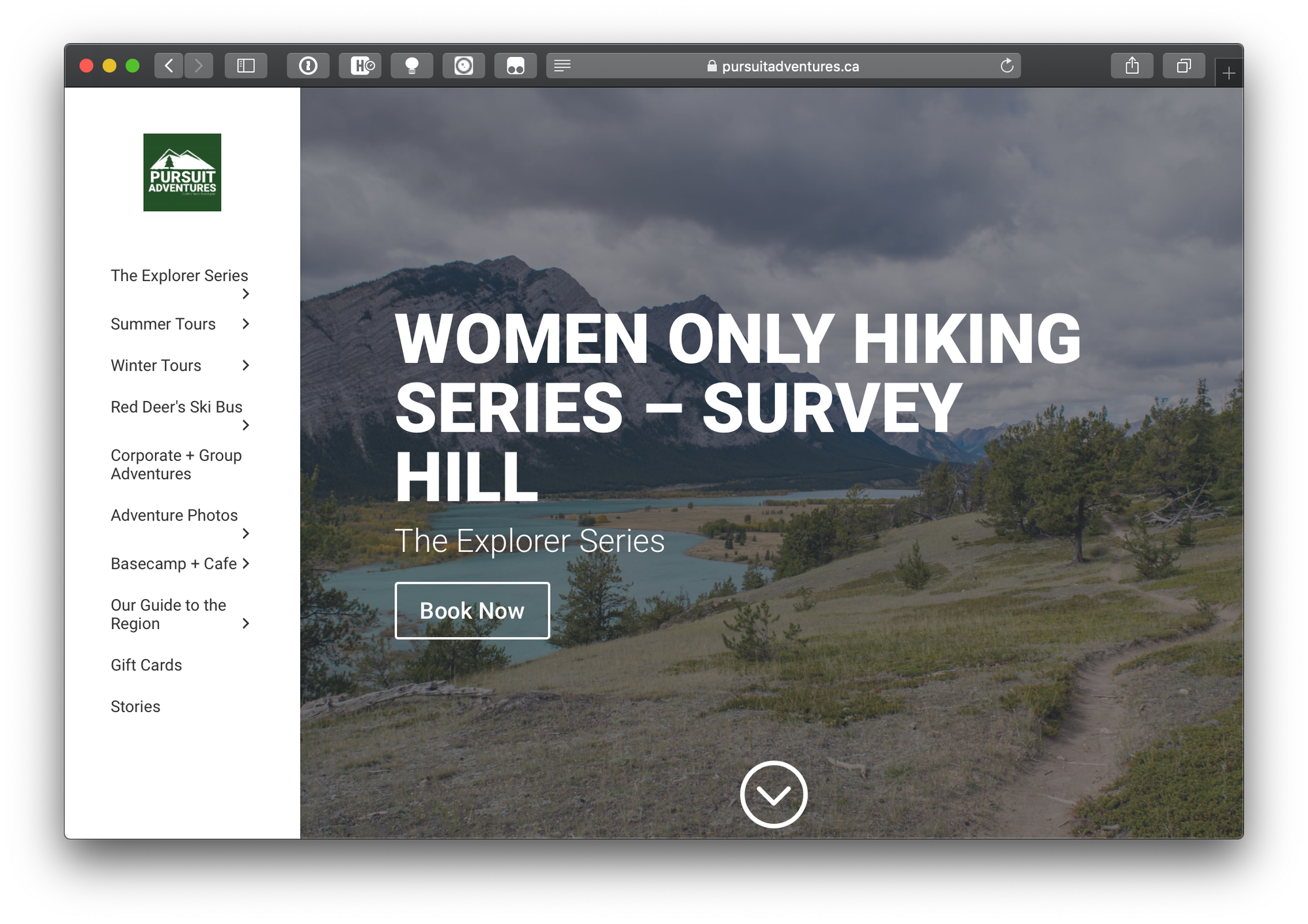Open the Gift Cards page
This screenshot has height=924, width=1308.
pos(146,664)
